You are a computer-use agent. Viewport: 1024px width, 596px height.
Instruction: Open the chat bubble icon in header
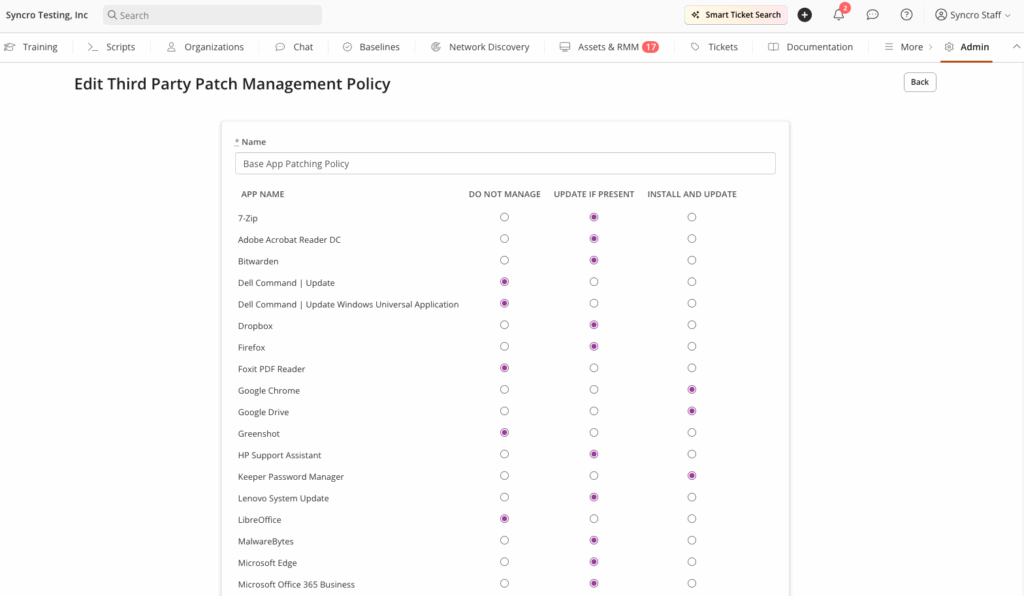[872, 15]
